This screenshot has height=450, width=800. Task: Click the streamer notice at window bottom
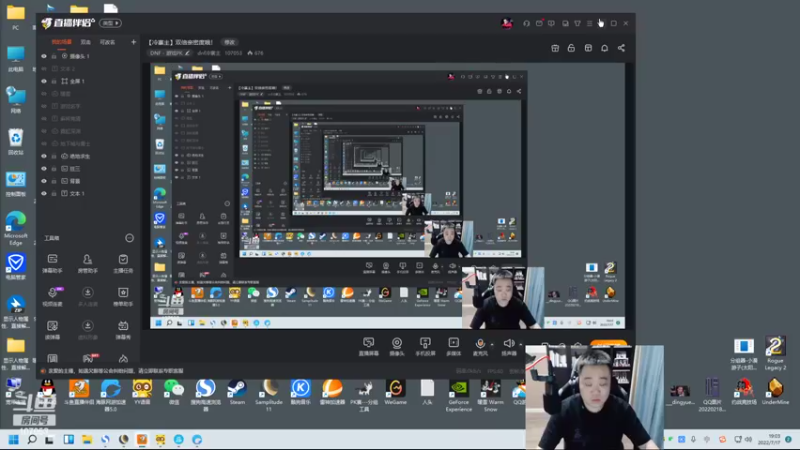[x=115, y=371]
